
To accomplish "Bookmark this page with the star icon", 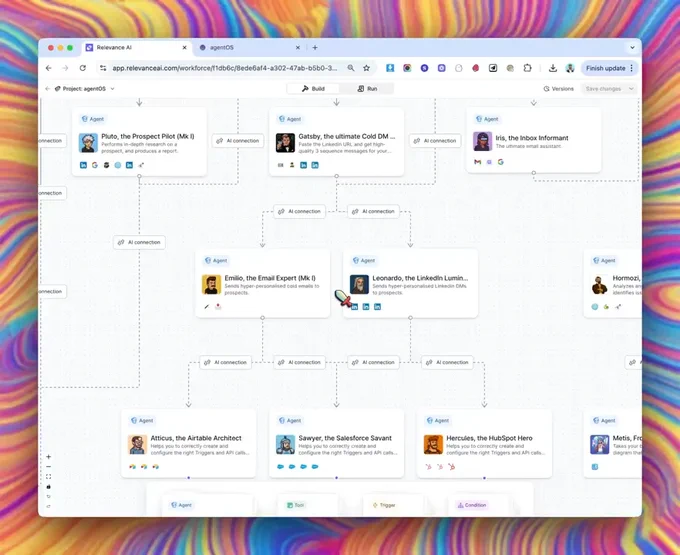I will pos(366,68).
